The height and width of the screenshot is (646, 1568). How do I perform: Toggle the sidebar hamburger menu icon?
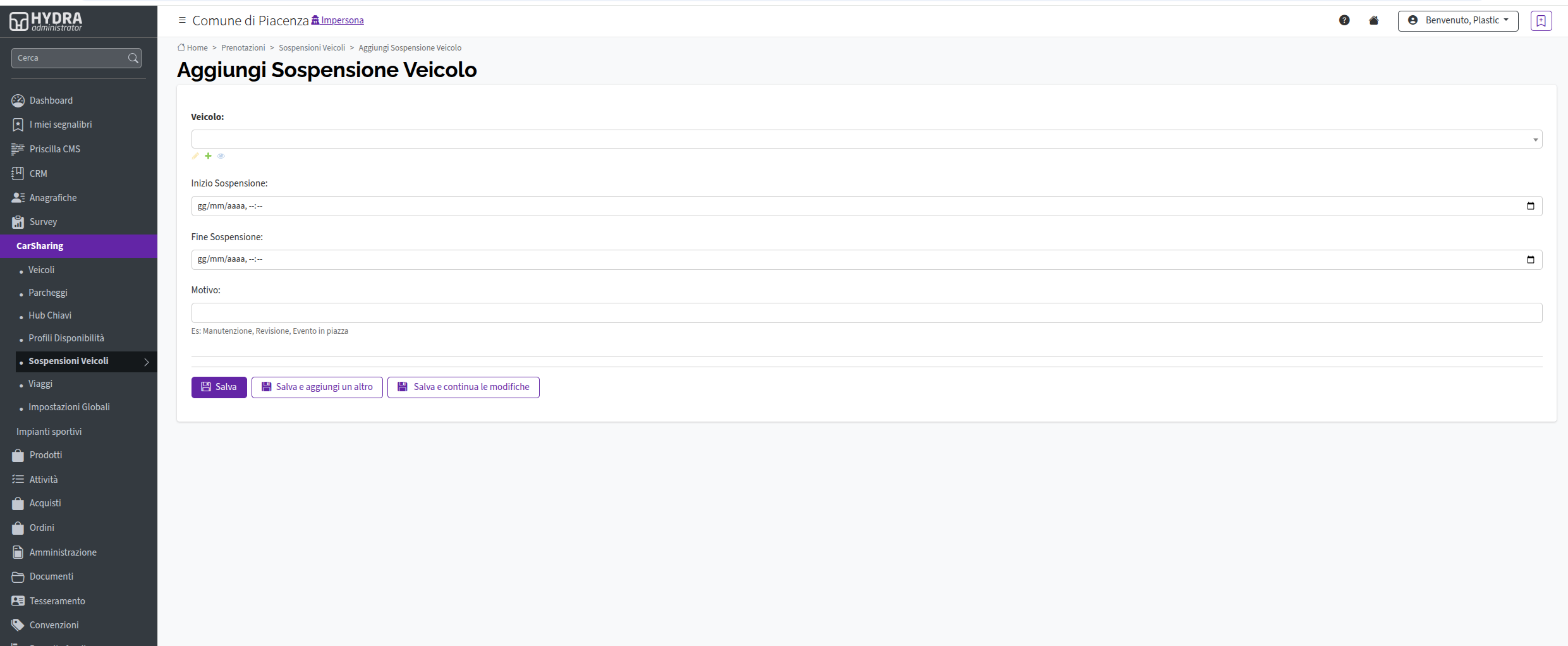pyautogui.click(x=182, y=20)
